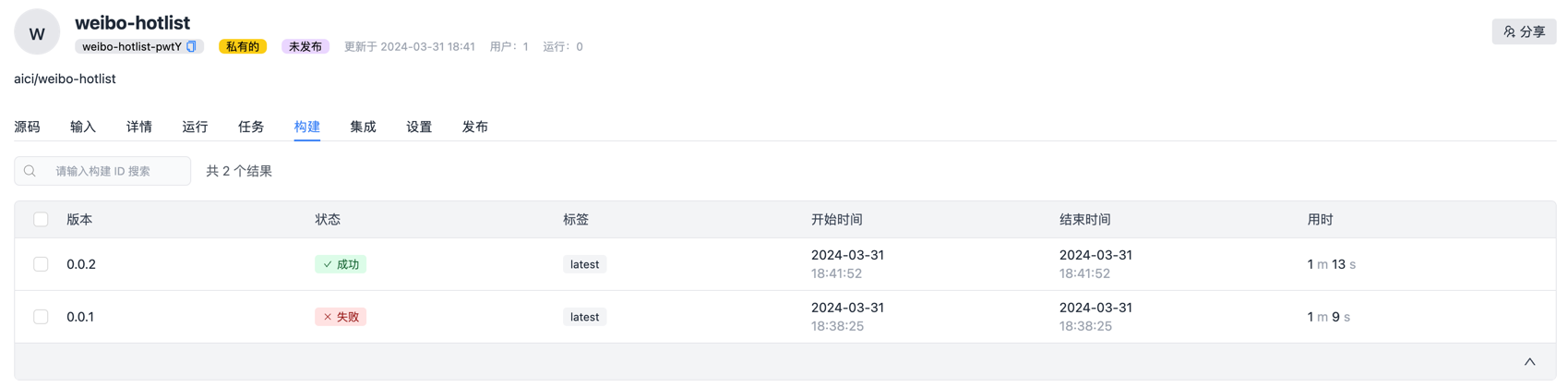Click the latest tag of build 0.0.2
Screen dimensions: 1568x388
[x=584, y=264]
